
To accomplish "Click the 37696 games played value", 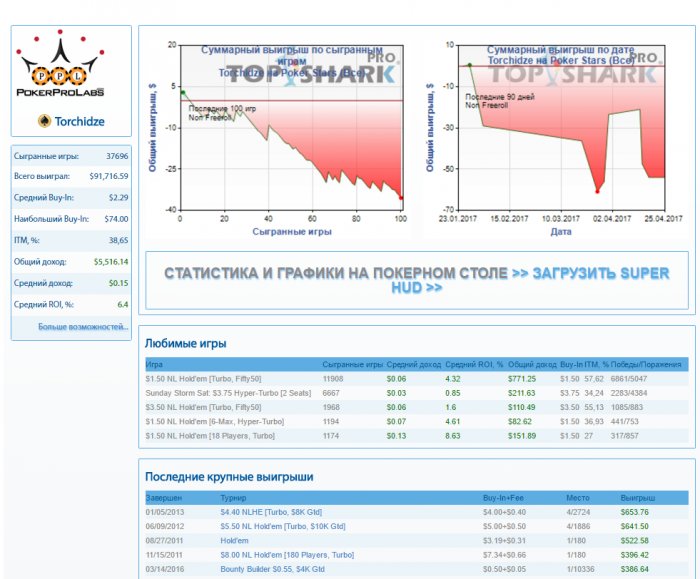I will (x=117, y=156).
